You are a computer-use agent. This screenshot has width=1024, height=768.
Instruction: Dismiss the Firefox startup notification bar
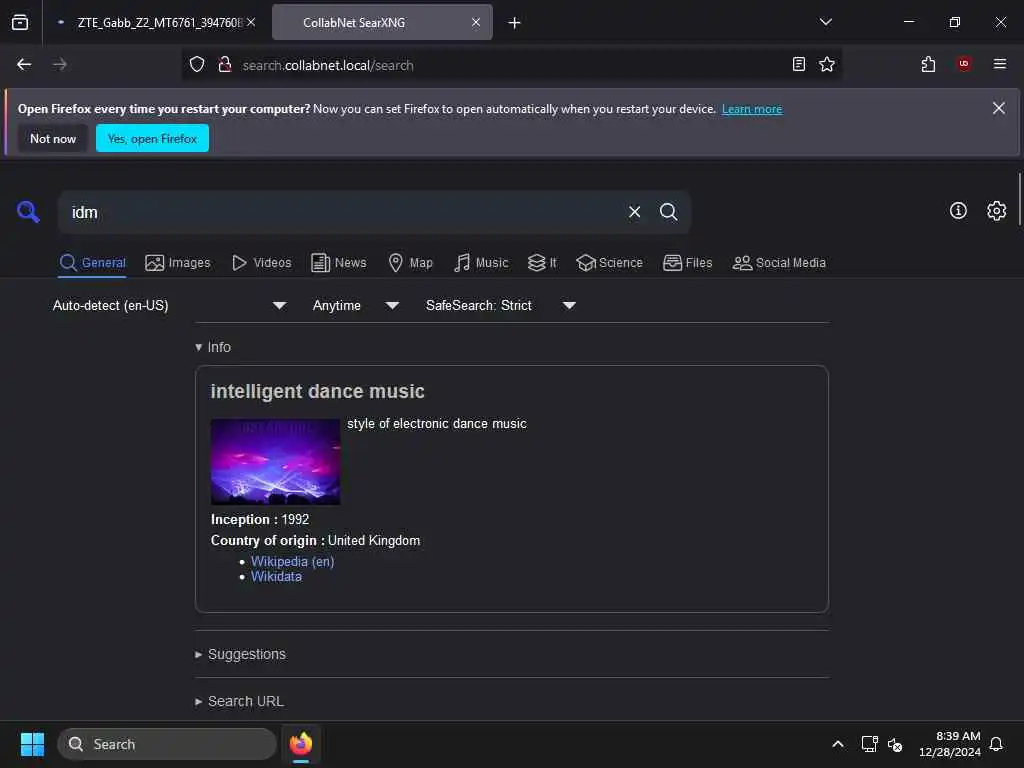tap(999, 108)
